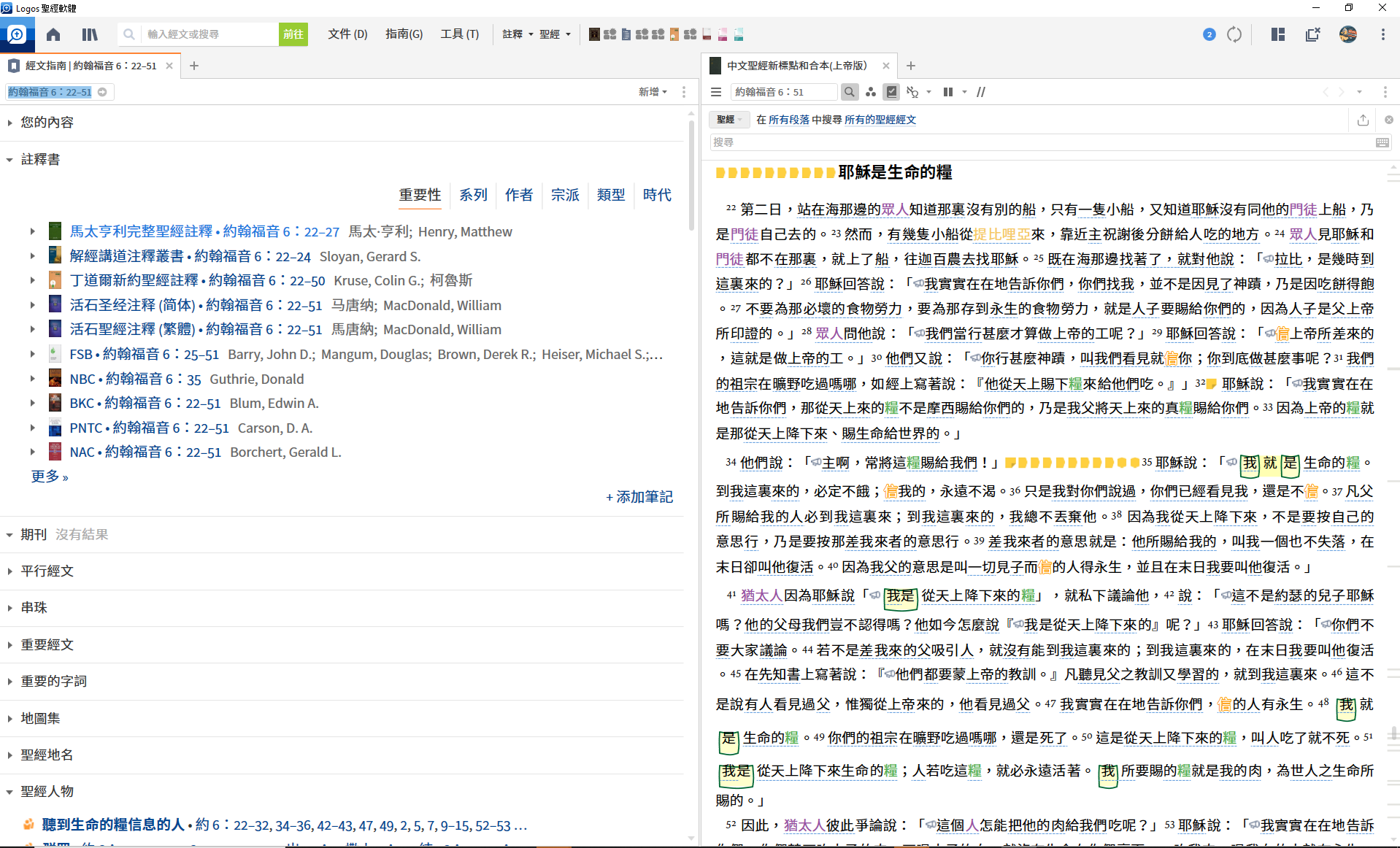Open the teal book shortcut icon
The image size is (1400, 848).
(739, 34)
